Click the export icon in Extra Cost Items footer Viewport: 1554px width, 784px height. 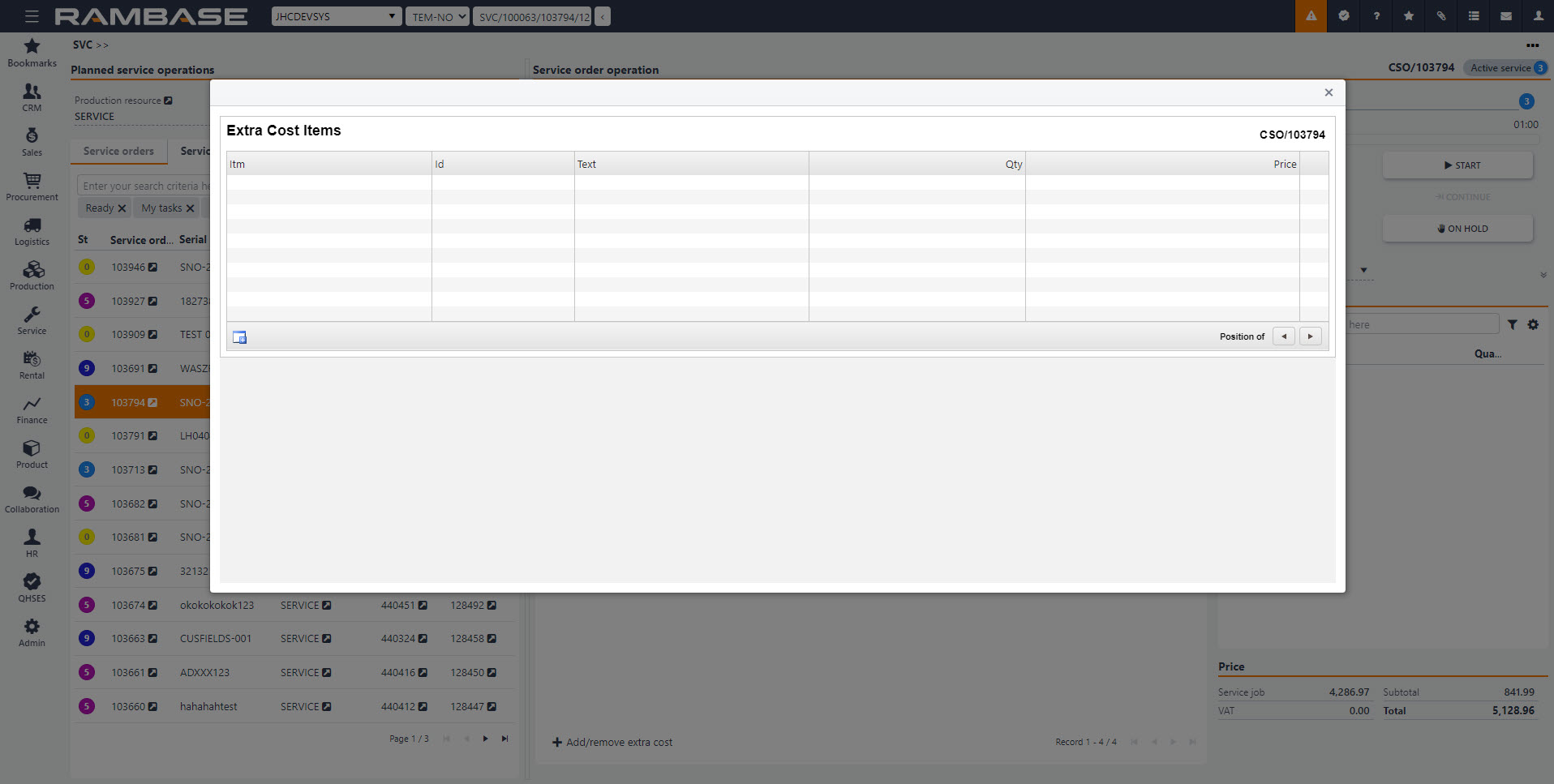[240, 337]
